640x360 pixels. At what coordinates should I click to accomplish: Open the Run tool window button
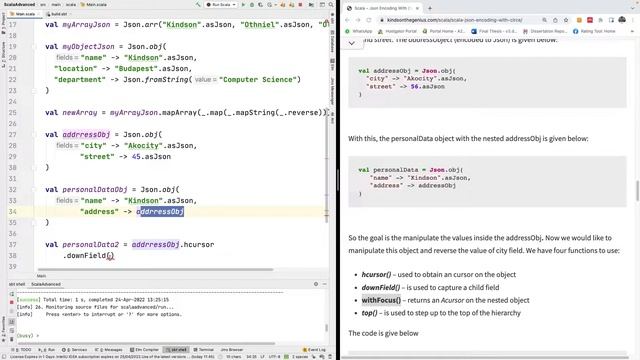[x=47, y=350]
